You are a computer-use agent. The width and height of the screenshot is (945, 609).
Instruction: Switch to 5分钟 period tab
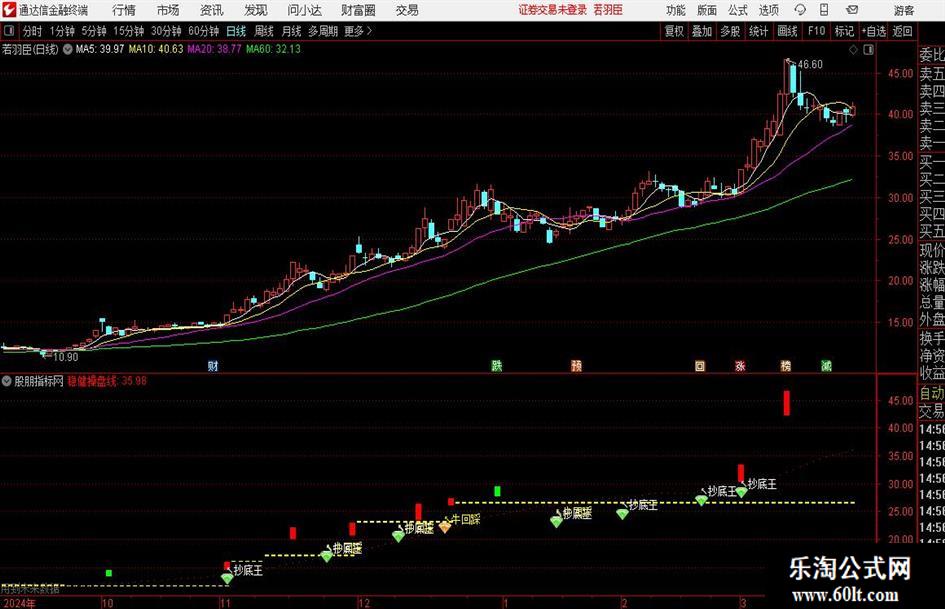(x=94, y=31)
